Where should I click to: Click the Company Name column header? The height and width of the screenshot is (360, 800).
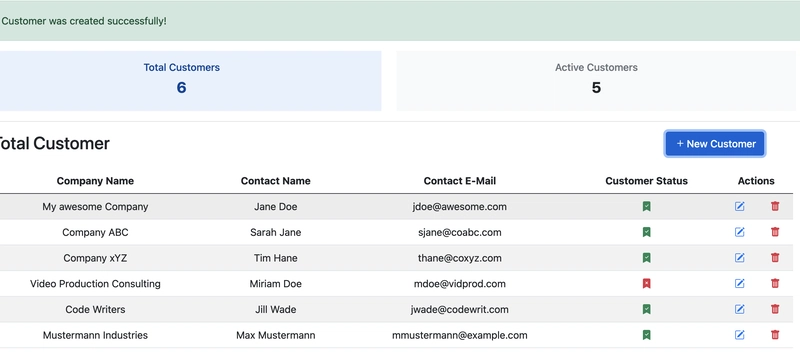coord(95,181)
